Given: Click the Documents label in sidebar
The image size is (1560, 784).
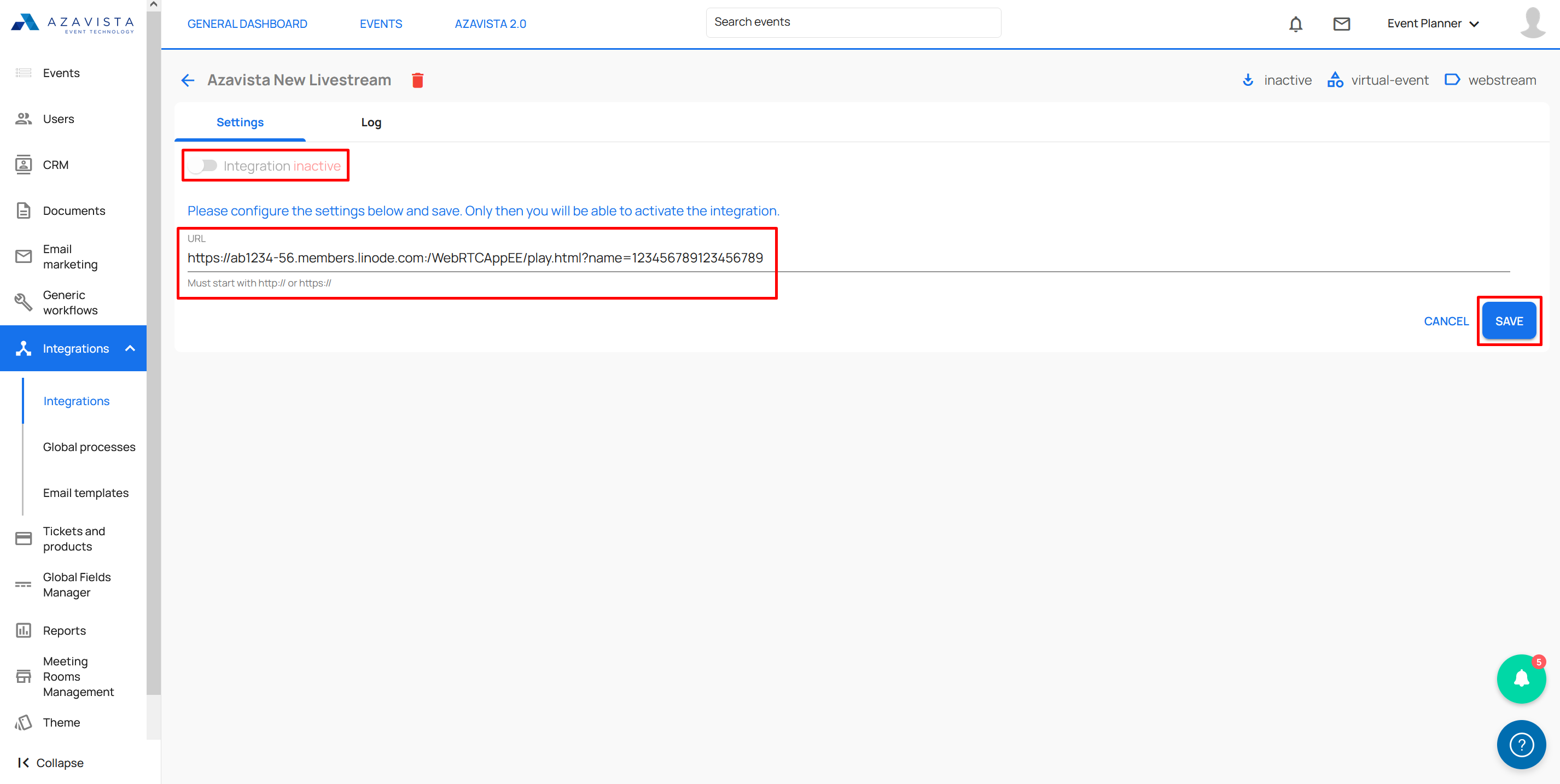Looking at the screenshot, I should click(x=74, y=210).
